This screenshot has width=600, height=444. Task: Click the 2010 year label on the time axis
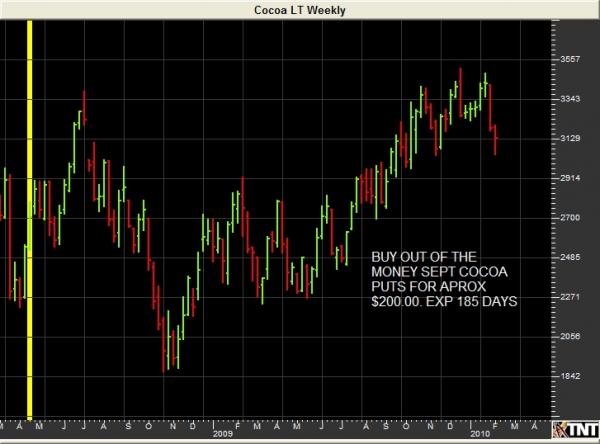(x=483, y=436)
